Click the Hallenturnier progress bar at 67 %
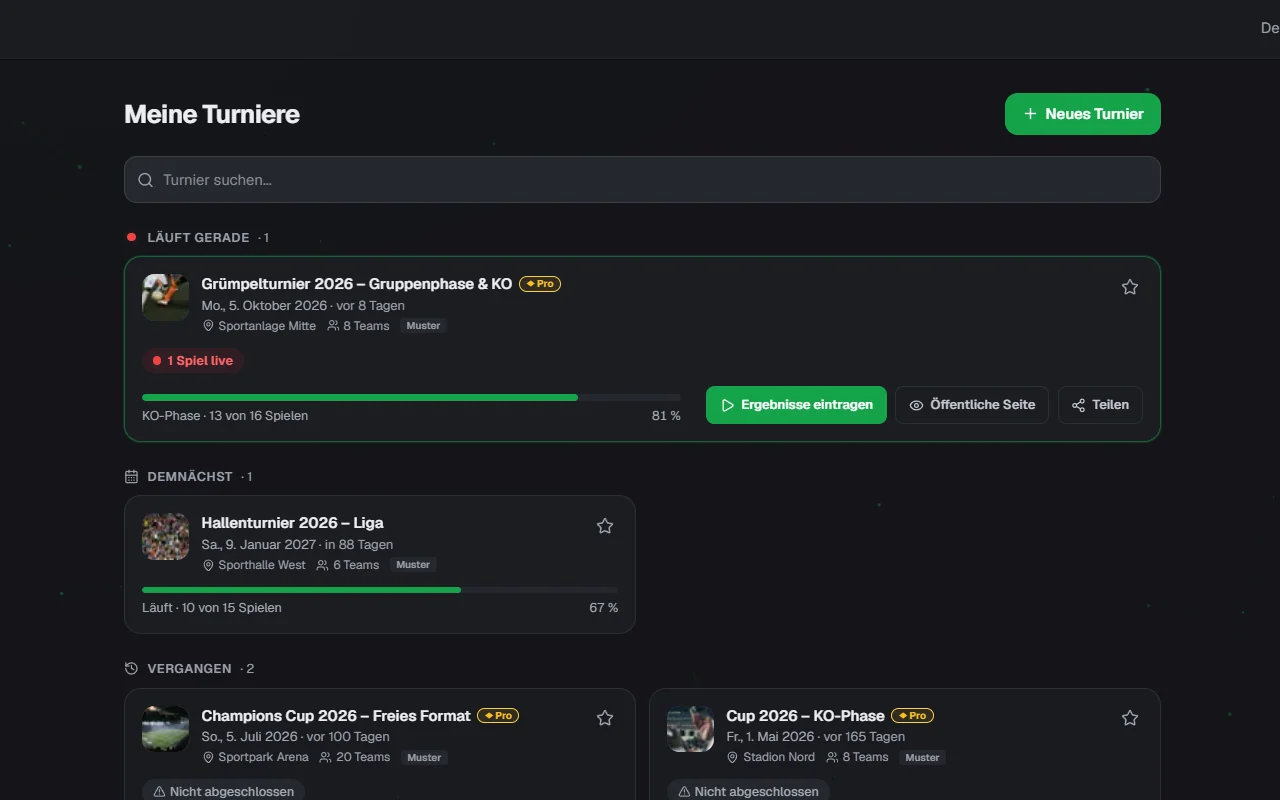Image resolution: width=1280 pixels, height=800 pixels. [380, 590]
